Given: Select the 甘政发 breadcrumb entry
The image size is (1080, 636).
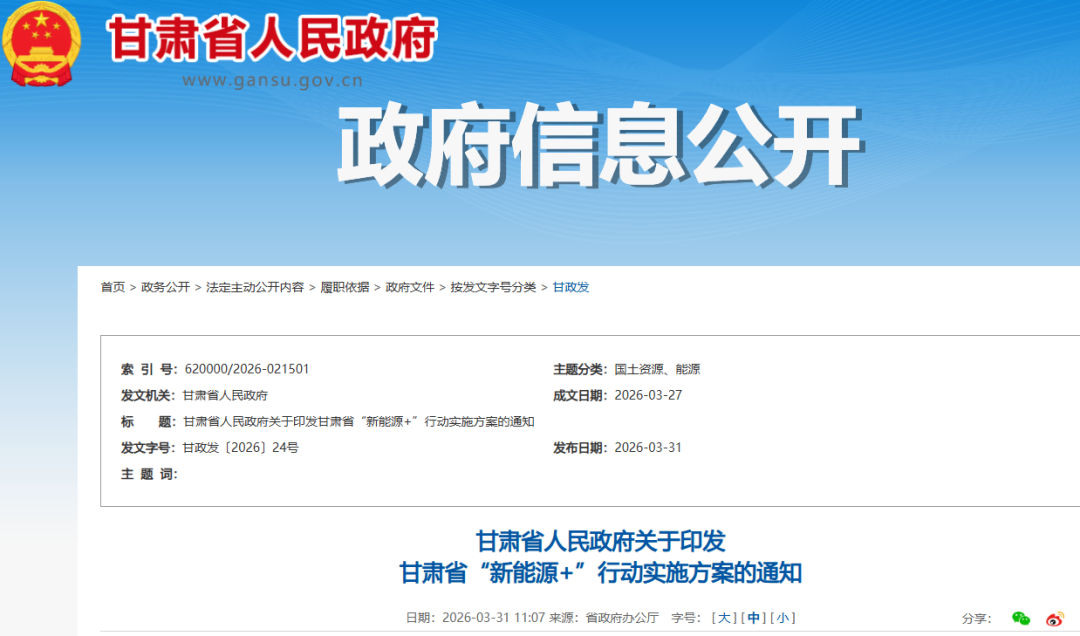Looking at the screenshot, I should (x=571, y=287).
